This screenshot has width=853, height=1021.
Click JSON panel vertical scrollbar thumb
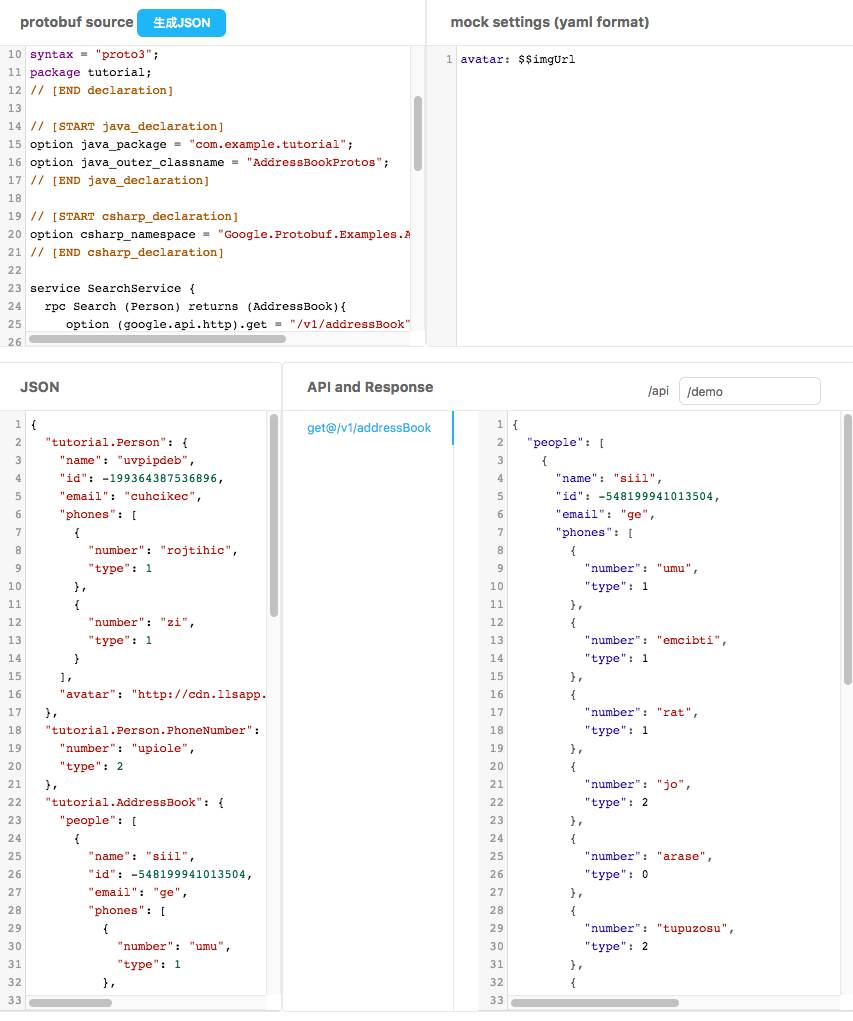(x=274, y=515)
